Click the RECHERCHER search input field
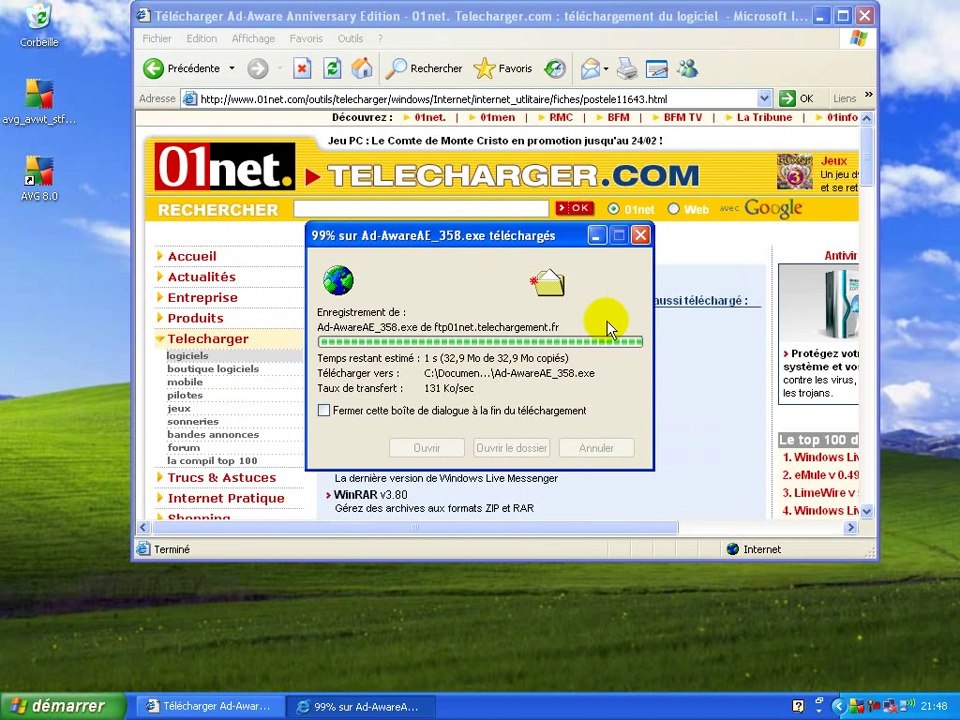The height and width of the screenshot is (720, 960). 421,208
